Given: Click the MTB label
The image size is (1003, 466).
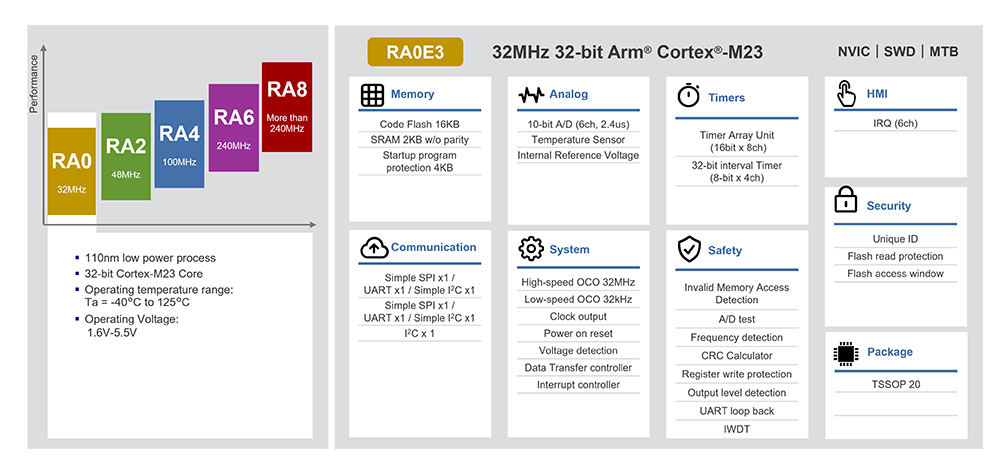Looking at the screenshot, I should tap(944, 52).
